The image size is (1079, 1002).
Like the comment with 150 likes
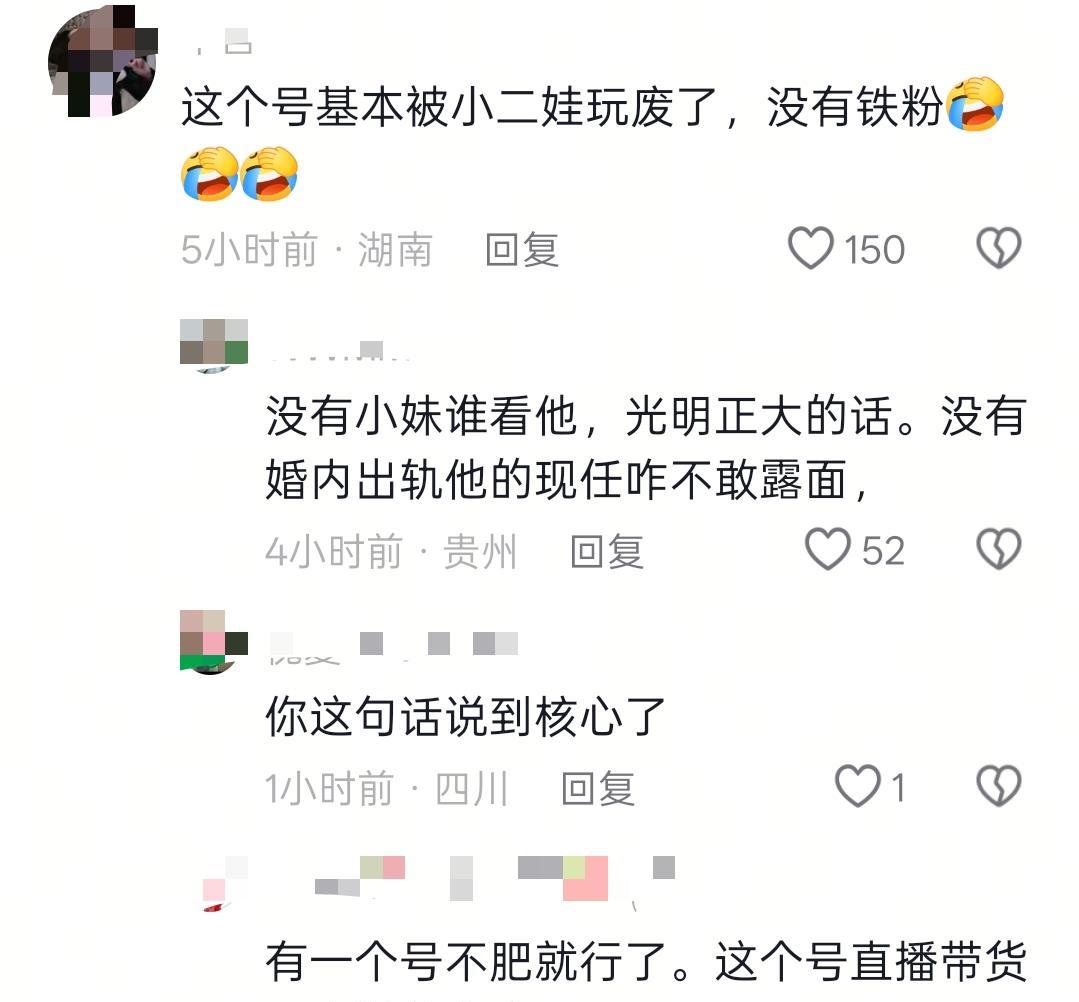(811, 248)
